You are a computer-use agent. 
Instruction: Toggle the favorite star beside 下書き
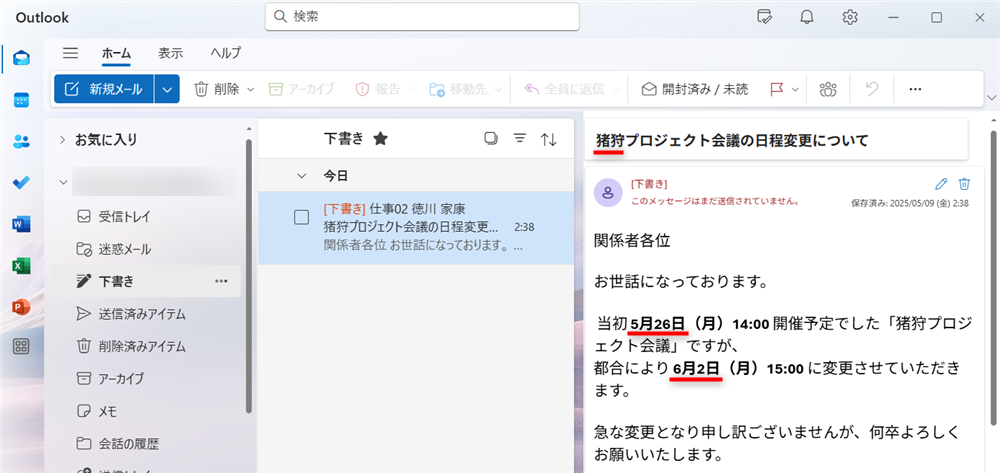(380, 139)
